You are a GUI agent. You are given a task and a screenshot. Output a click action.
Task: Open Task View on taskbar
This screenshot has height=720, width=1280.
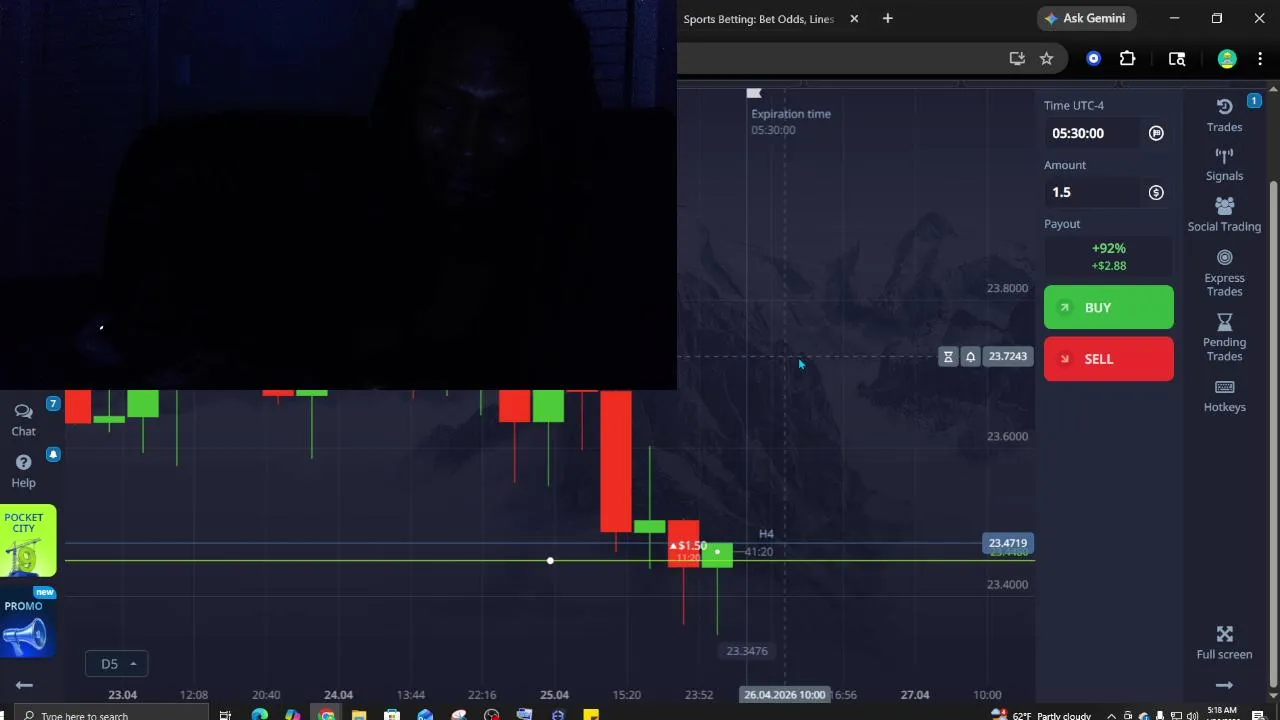[225, 714]
